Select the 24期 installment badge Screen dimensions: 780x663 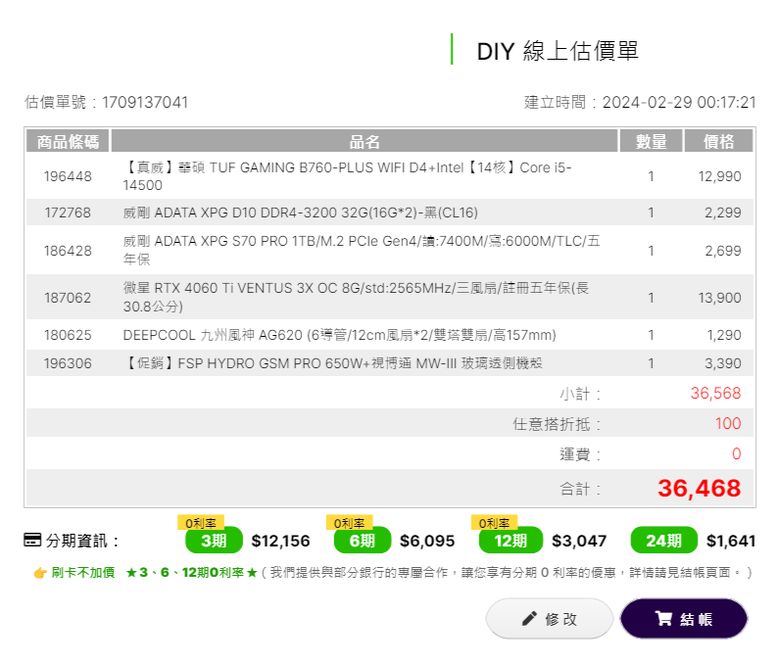[x=664, y=540]
